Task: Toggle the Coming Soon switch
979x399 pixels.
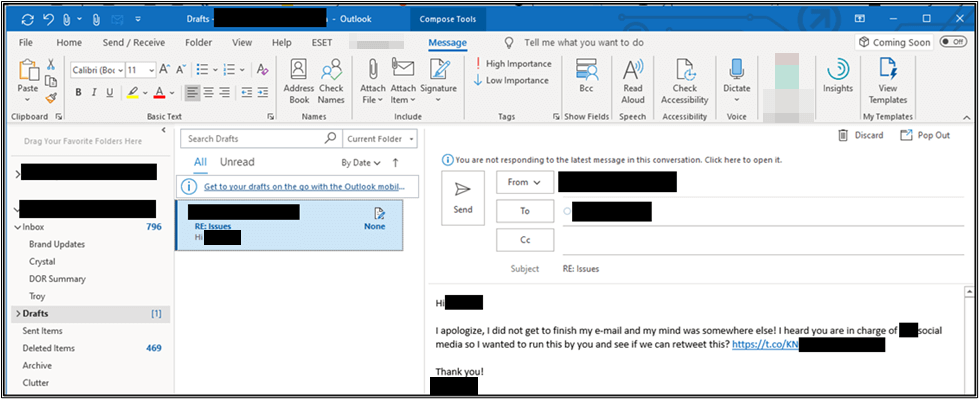Action: coord(952,42)
